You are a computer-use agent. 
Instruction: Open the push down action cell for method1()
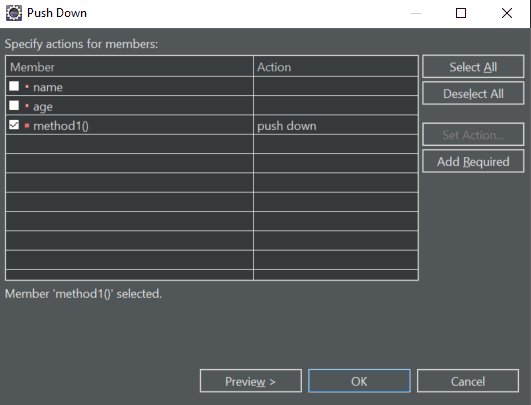point(336,126)
